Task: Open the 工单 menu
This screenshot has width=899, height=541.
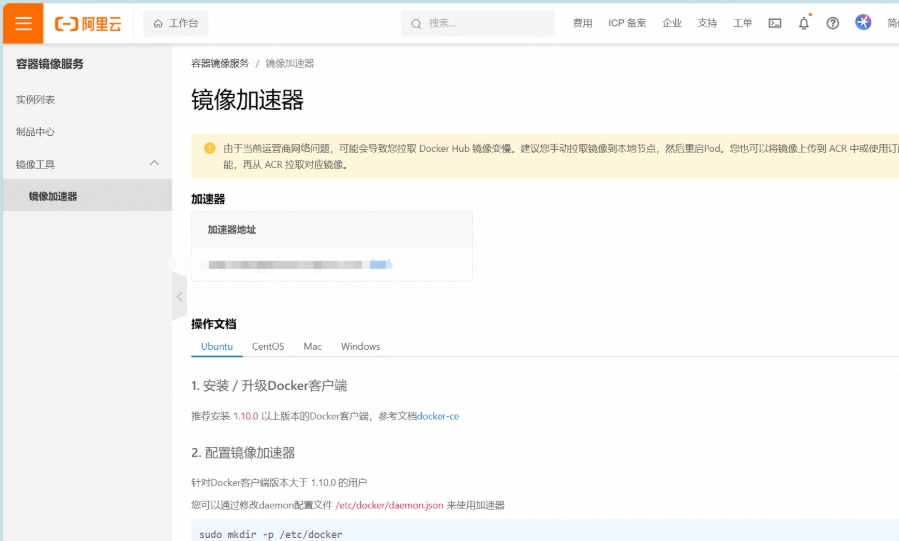Action: point(742,23)
